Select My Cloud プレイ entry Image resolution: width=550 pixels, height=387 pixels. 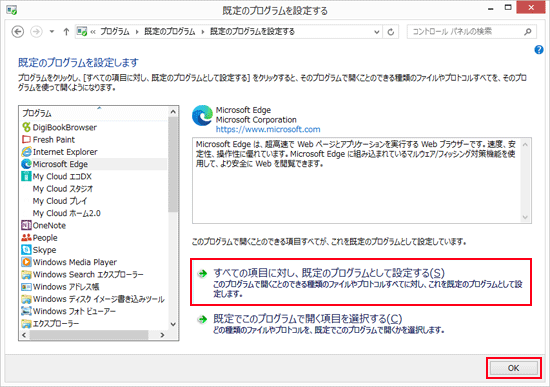coord(60,201)
